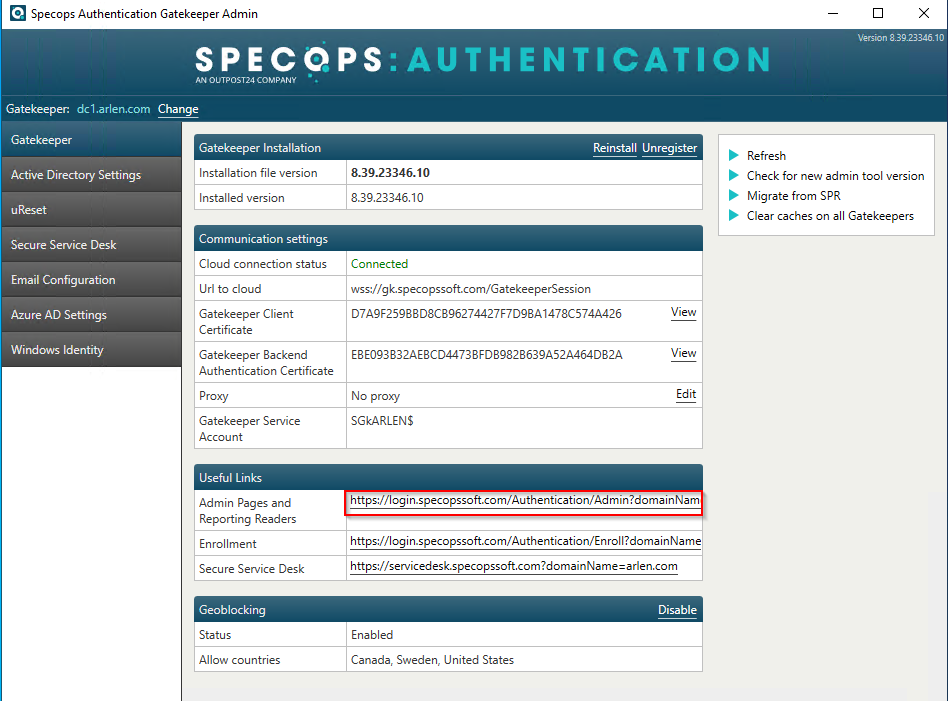Click the Specops app icon in title bar
The height and width of the screenshot is (701, 948).
(x=18, y=13)
